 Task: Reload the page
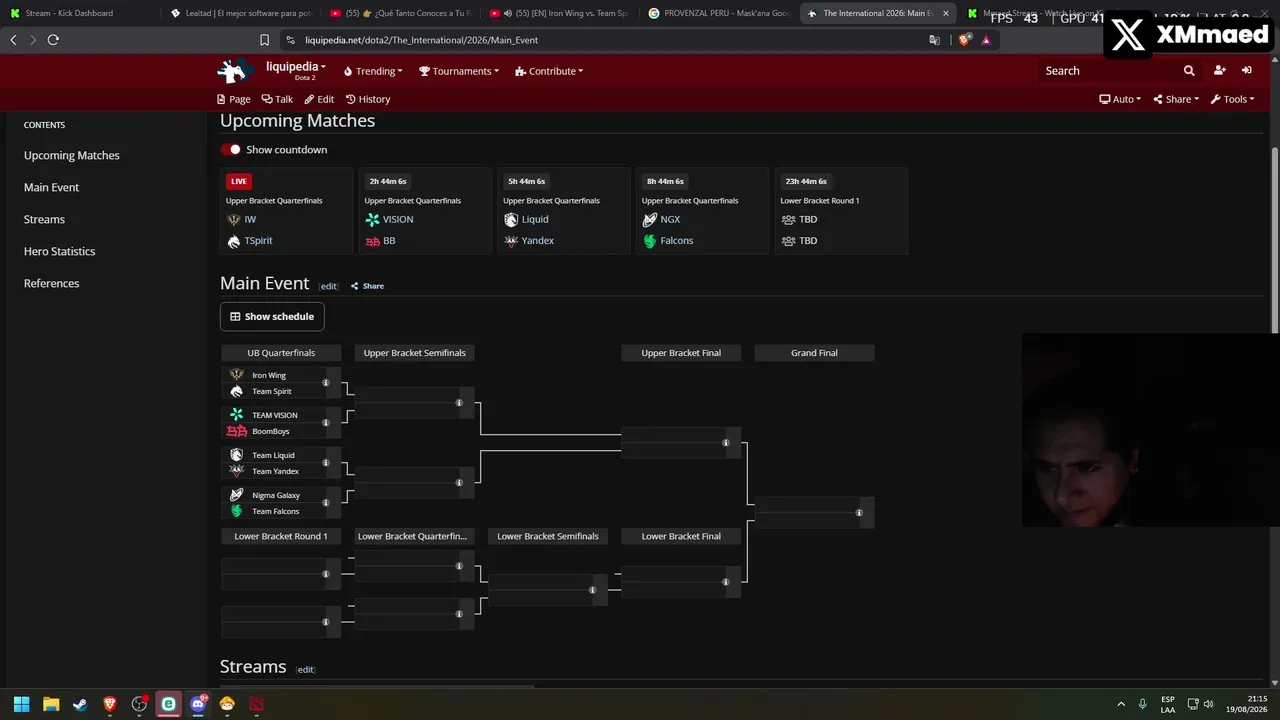coord(53,40)
